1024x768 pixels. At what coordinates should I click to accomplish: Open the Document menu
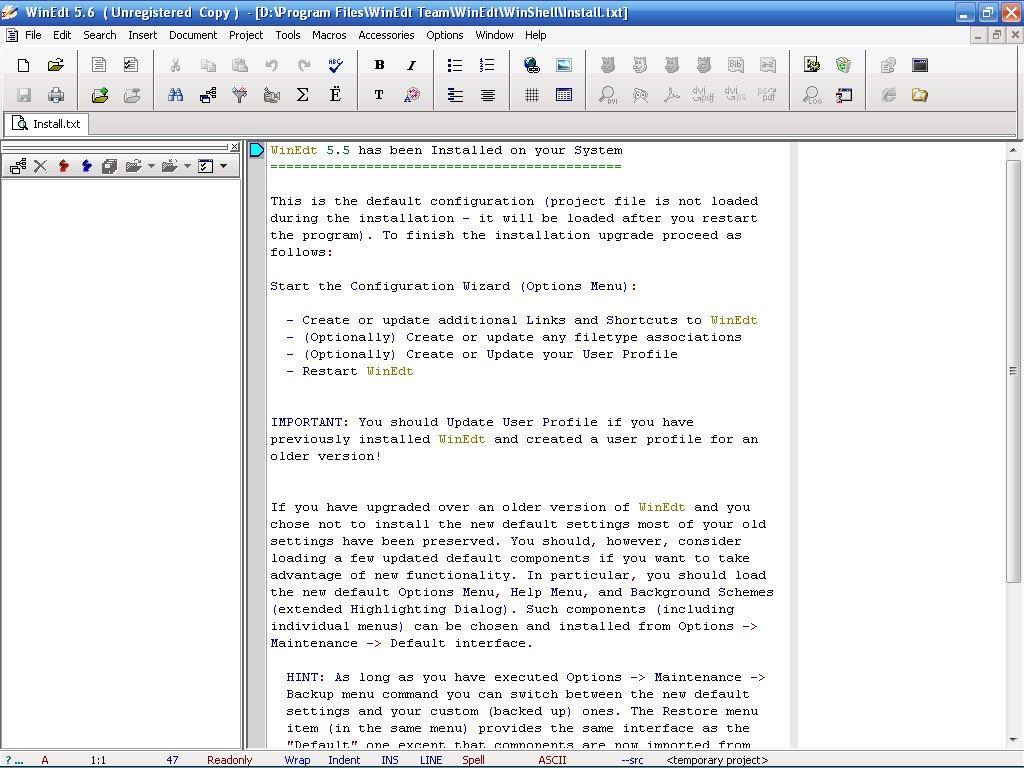(193, 35)
